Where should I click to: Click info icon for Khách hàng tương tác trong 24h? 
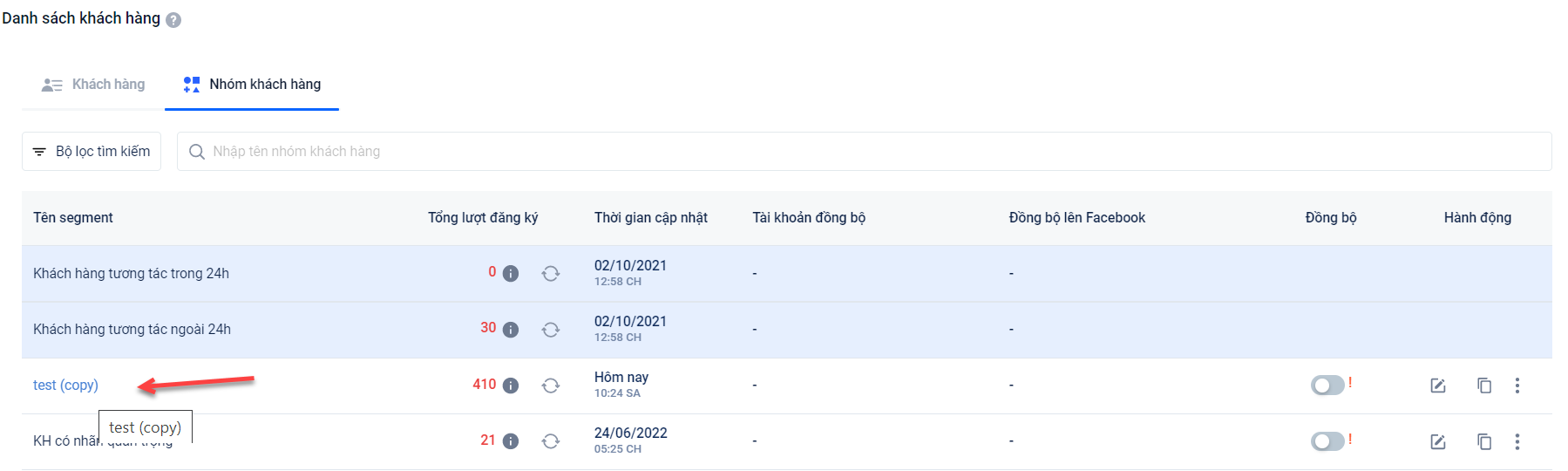[511, 274]
